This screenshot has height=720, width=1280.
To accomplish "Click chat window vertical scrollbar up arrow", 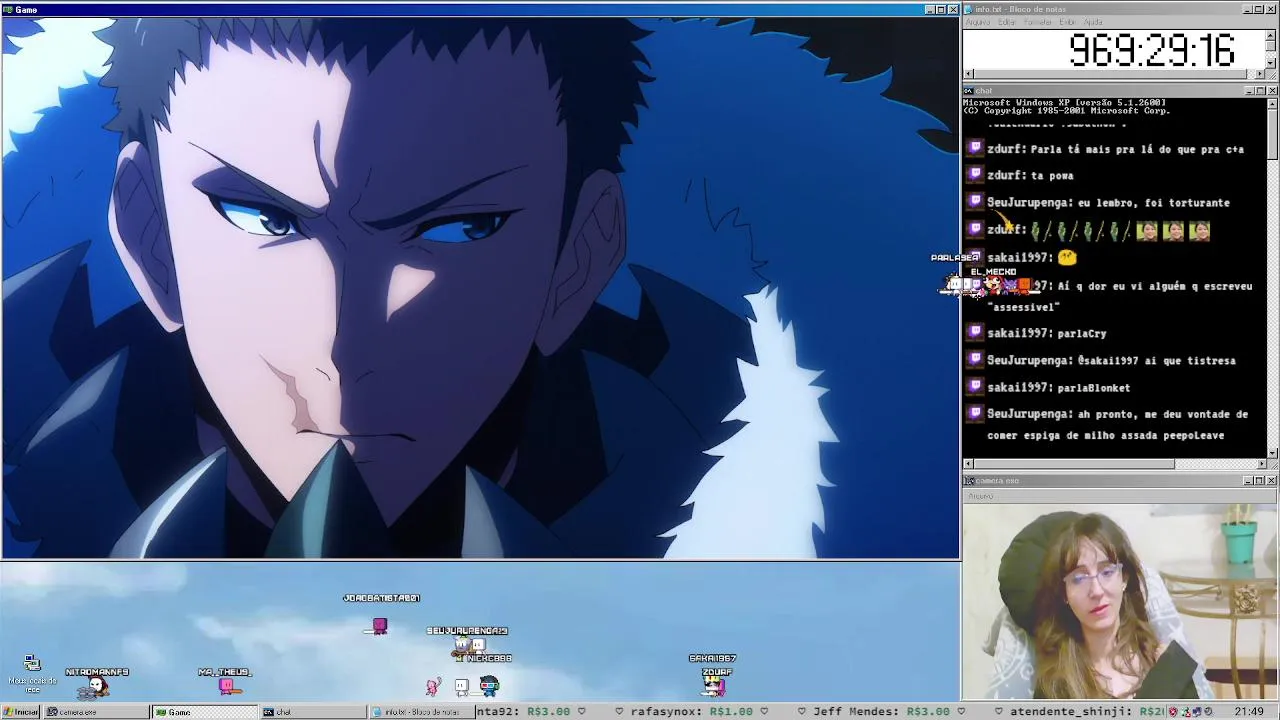I will 1272,102.
